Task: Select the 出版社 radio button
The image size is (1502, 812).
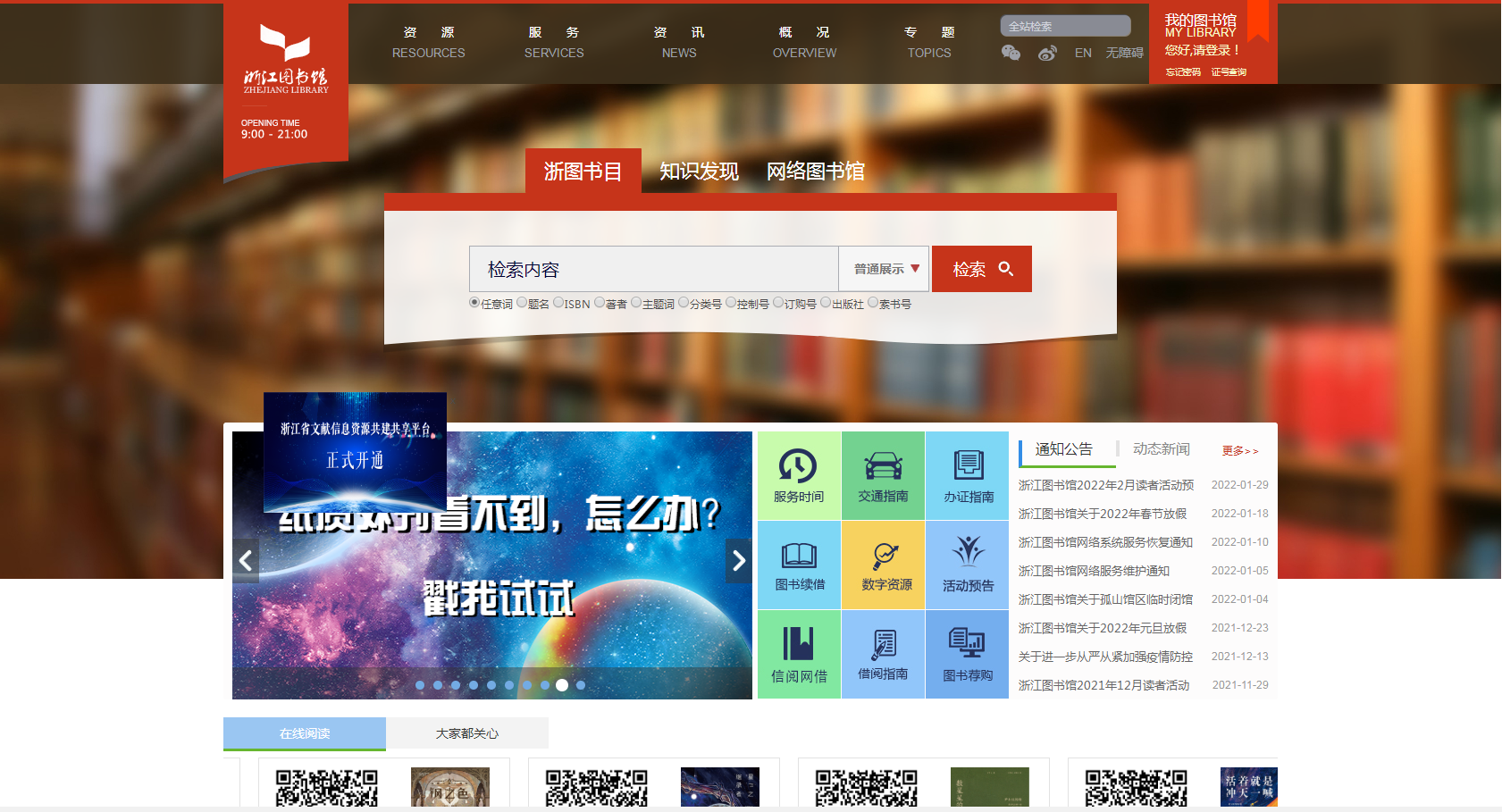Action: pos(826,303)
